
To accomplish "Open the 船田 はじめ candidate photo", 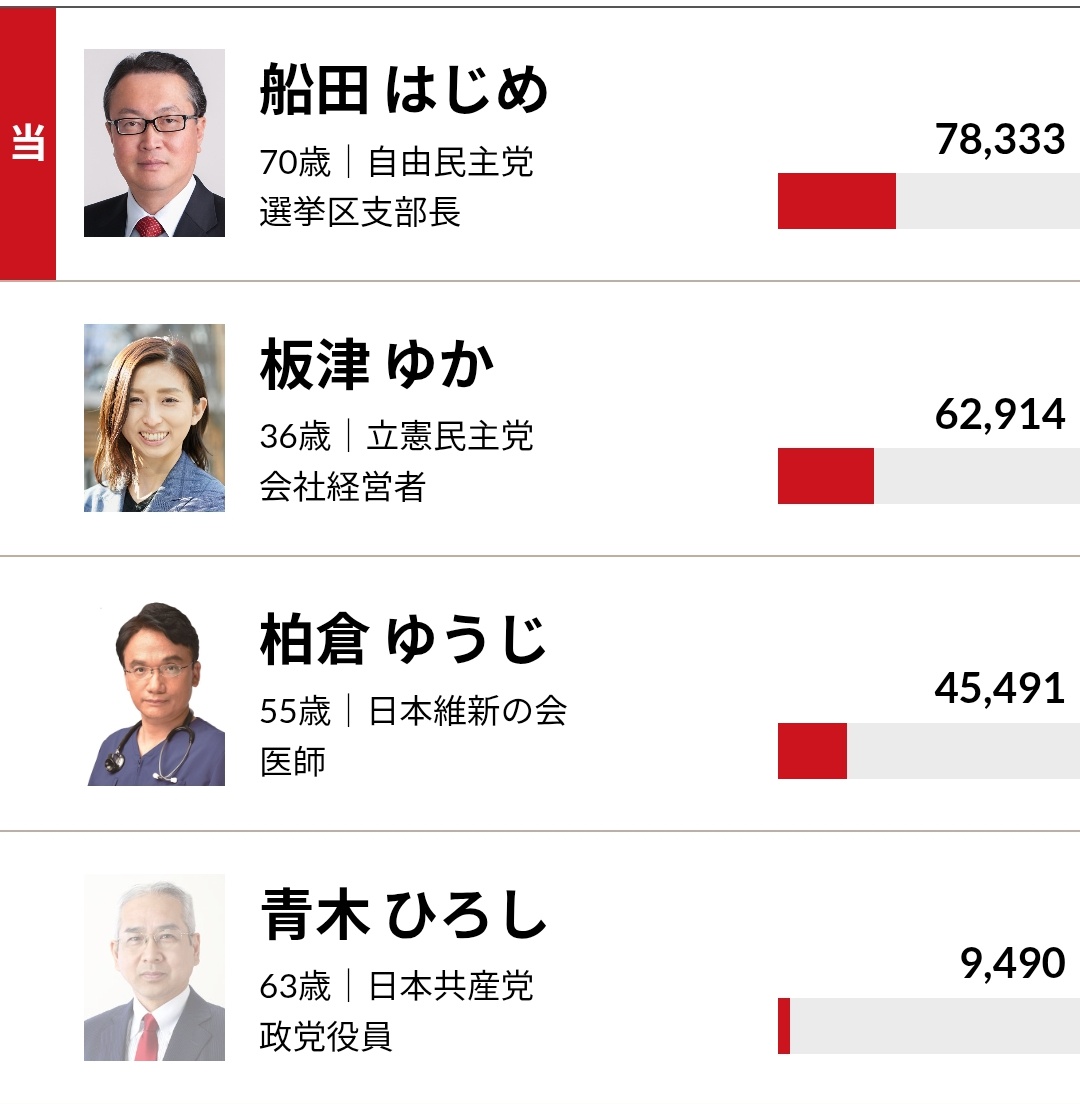I will pyautogui.click(x=154, y=143).
